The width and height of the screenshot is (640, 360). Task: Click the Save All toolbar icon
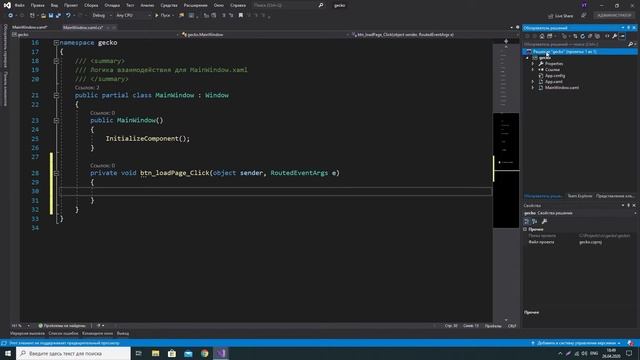point(58,16)
